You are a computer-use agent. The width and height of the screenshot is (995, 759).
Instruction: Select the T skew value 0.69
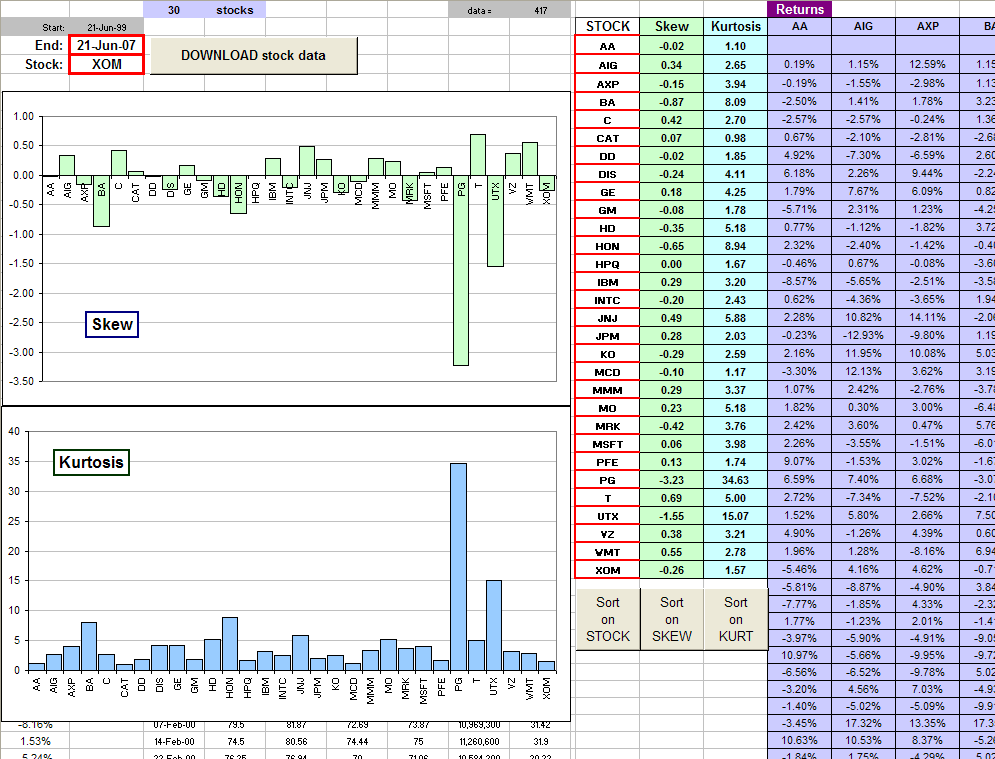tap(671, 498)
